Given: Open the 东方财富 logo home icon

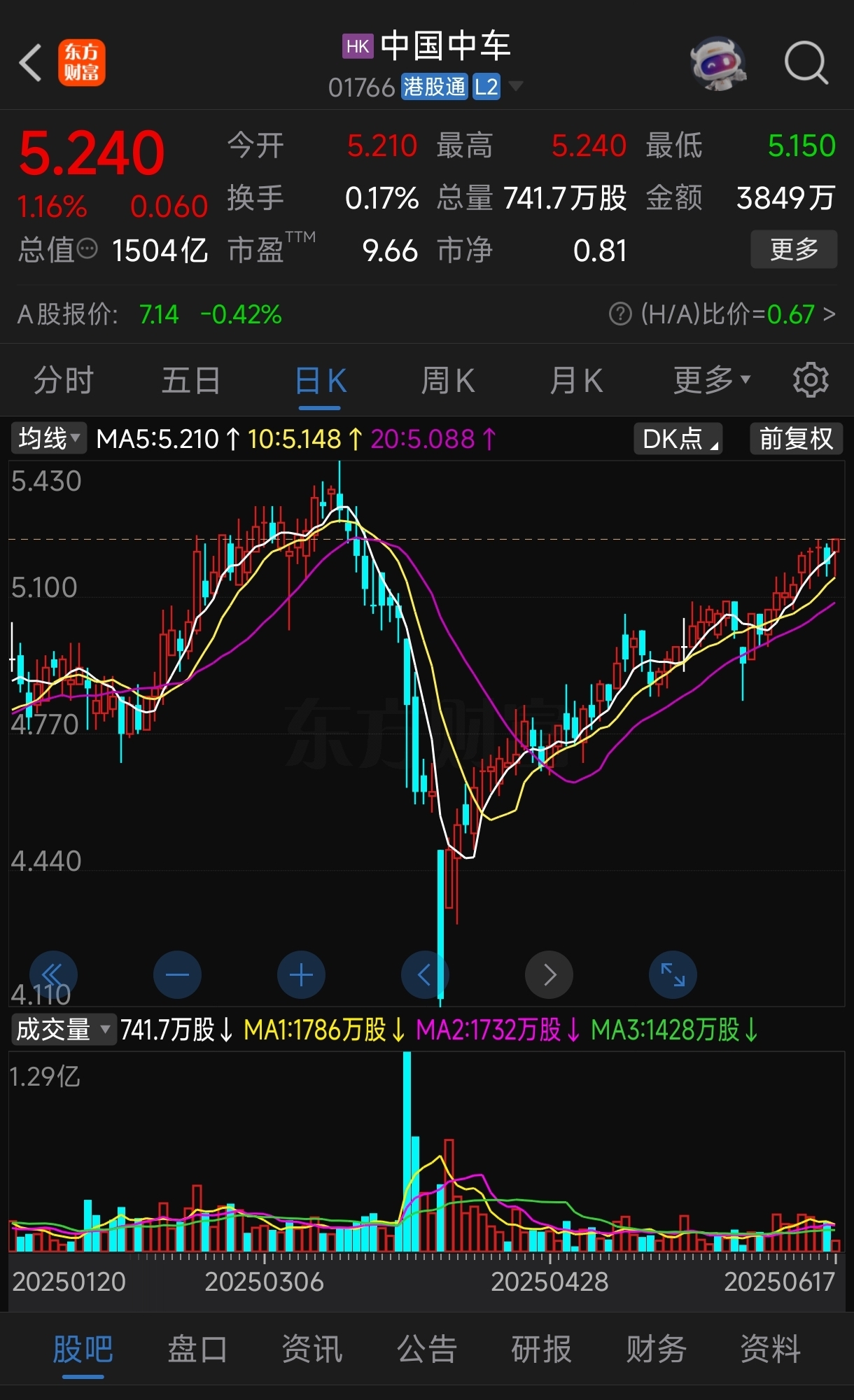Looking at the screenshot, I should coord(82,63).
